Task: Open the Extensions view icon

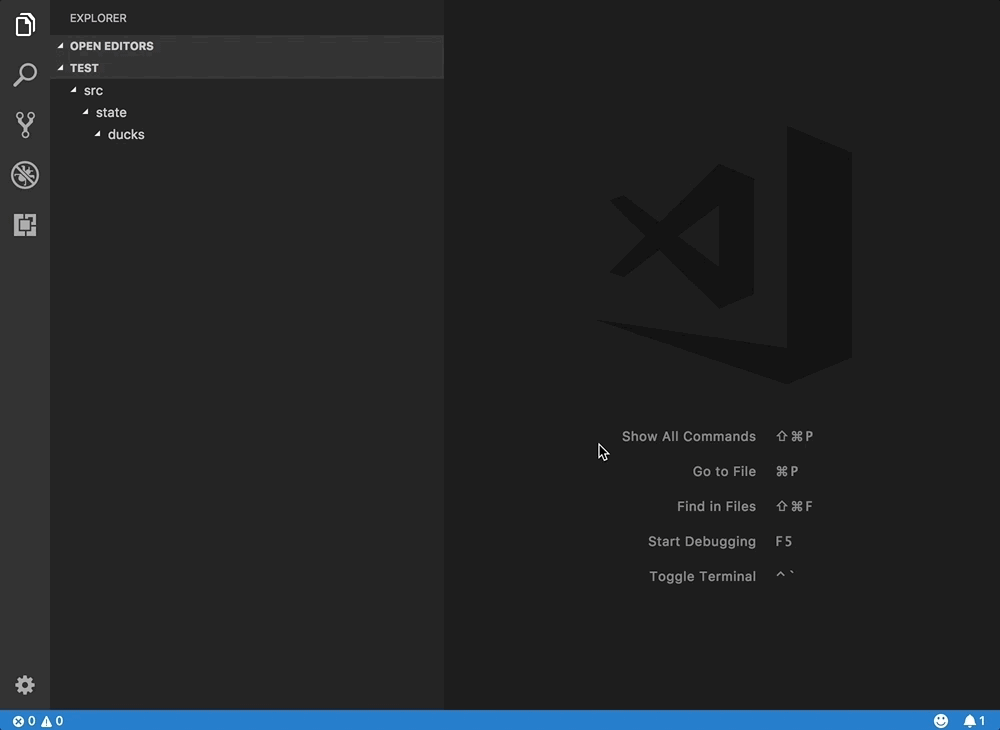Action: (x=25, y=224)
